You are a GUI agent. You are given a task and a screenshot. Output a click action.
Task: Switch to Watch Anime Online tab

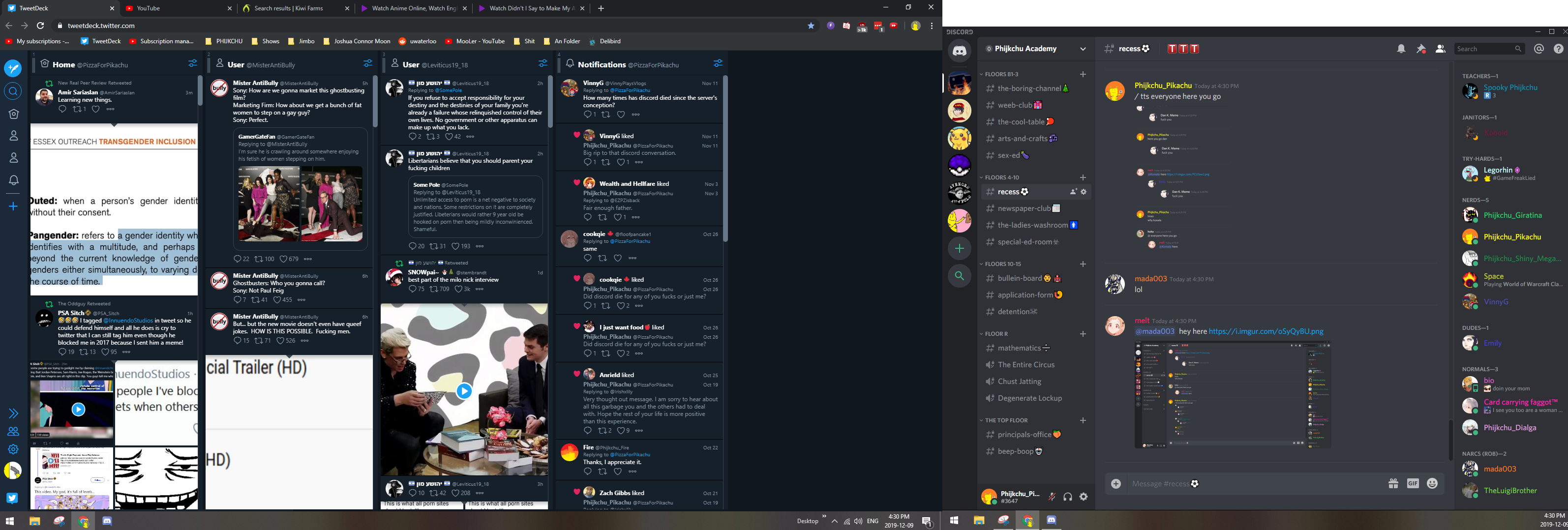[x=413, y=8]
